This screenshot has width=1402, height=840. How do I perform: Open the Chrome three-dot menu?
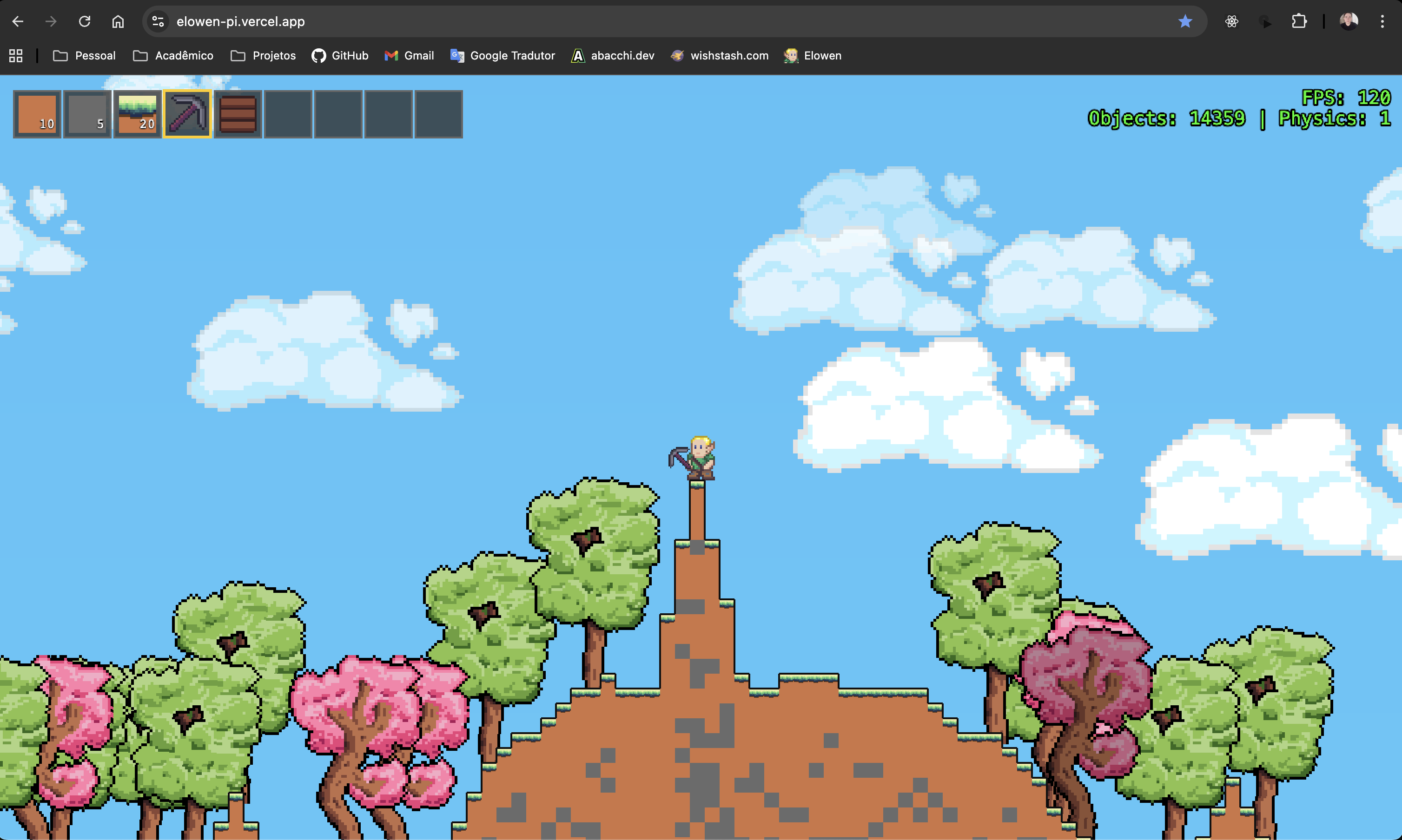[1382, 21]
